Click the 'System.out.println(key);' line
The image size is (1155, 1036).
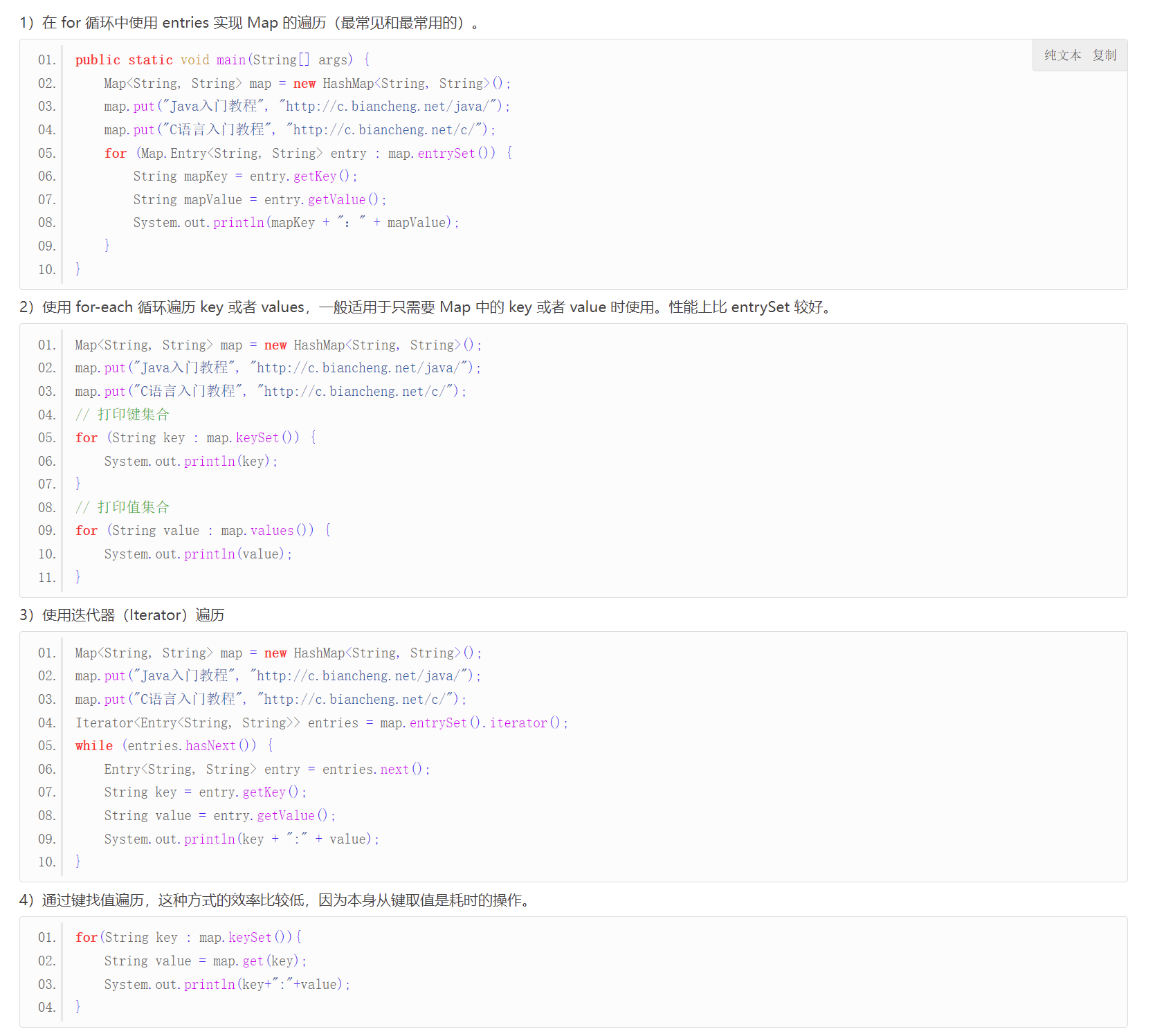pyautogui.click(x=191, y=462)
